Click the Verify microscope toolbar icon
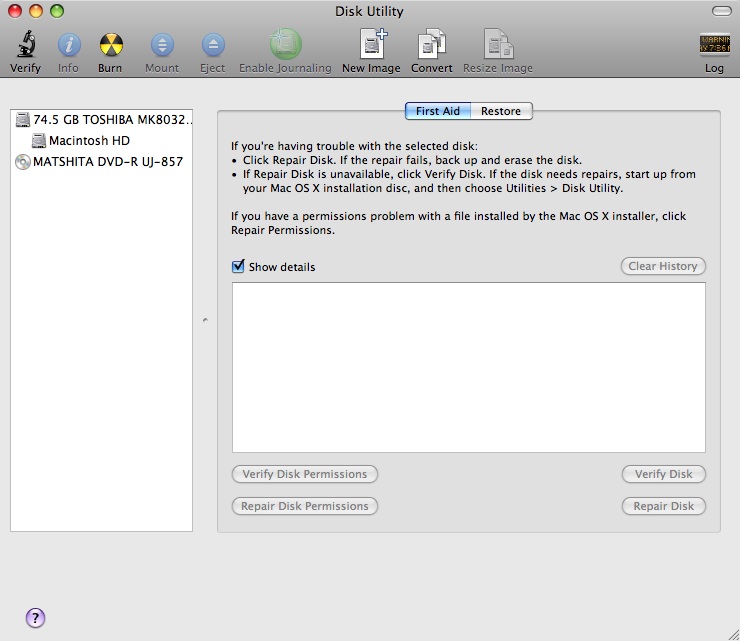 tap(26, 45)
